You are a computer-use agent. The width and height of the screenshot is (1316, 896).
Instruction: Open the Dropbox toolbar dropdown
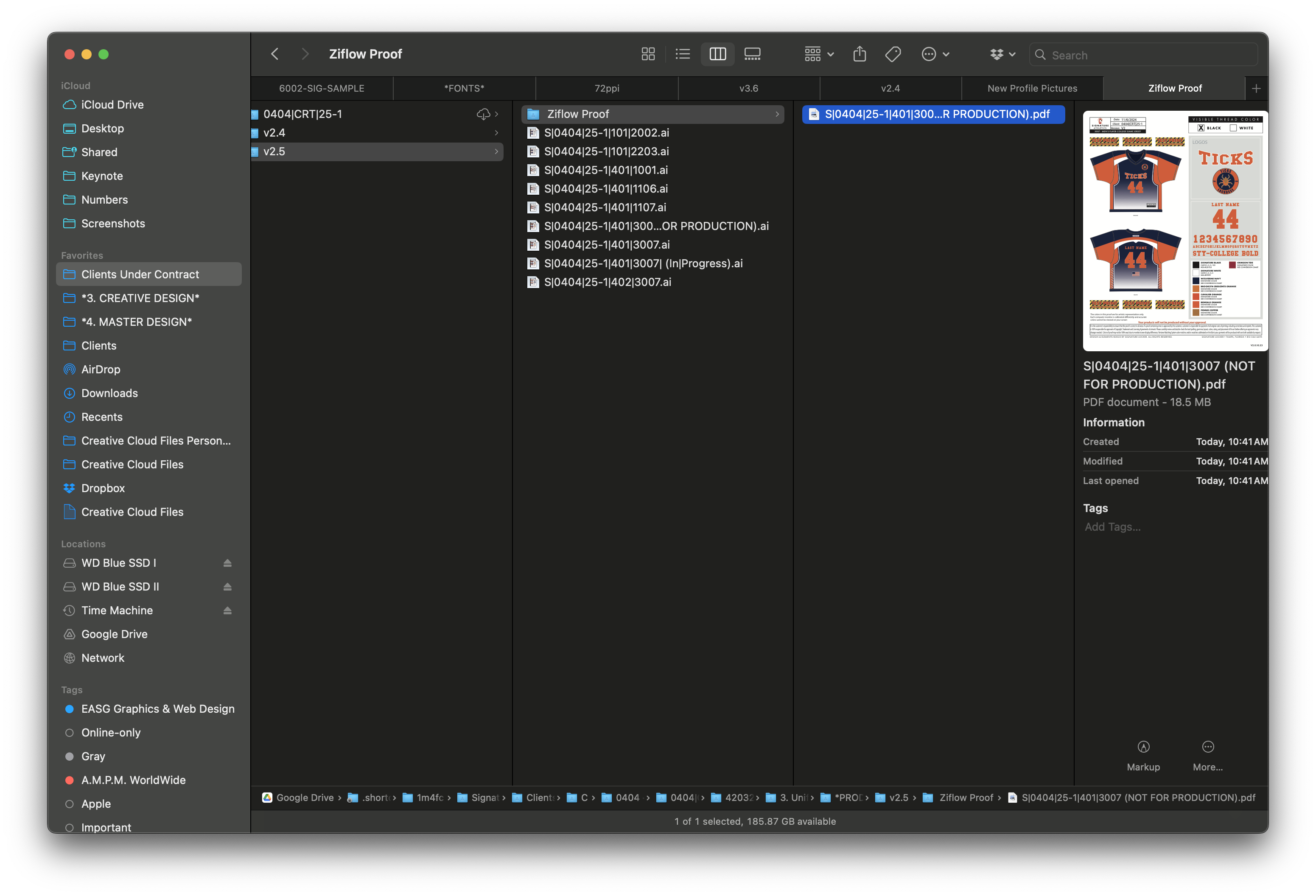click(x=1002, y=54)
